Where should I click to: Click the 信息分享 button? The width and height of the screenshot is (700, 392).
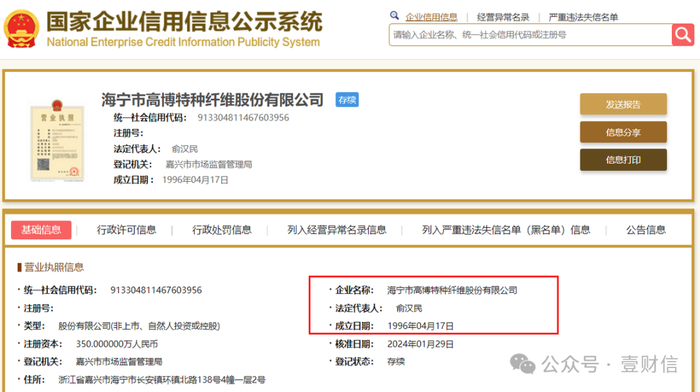click(x=623, y=132)
